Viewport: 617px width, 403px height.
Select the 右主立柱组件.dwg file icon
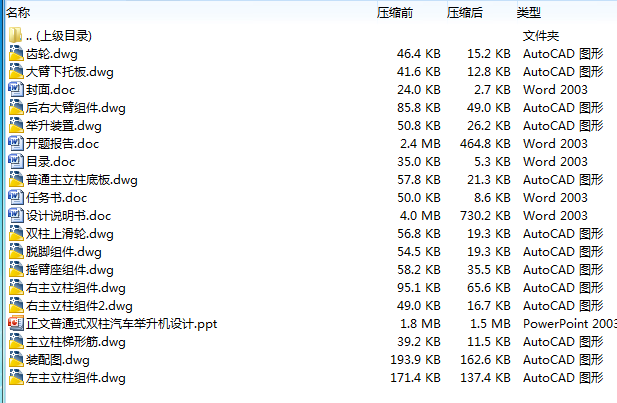tap(16, 287)
